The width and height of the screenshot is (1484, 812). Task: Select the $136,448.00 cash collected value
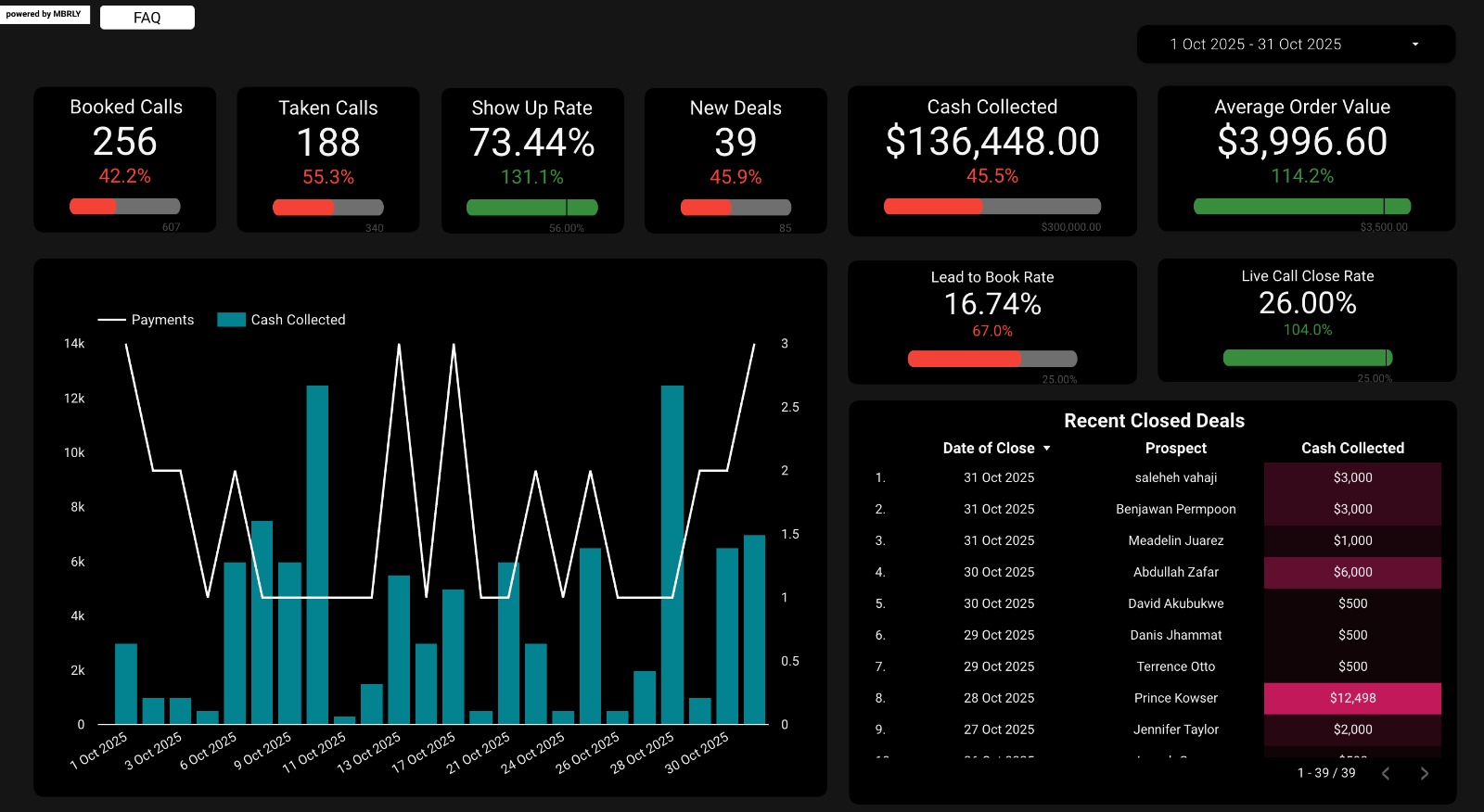coord(992,142)
